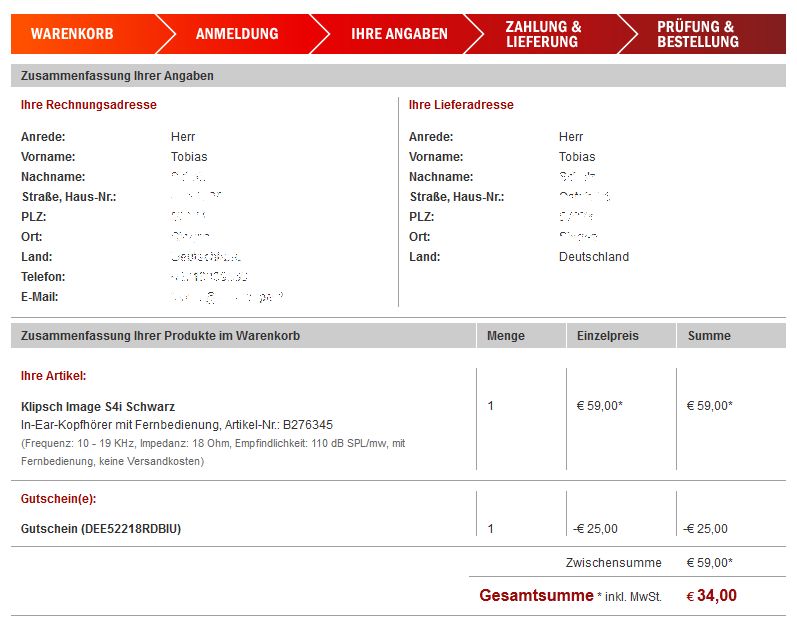Click the voucher discount -€ 25,00 in the Summe column

[x=706, y=529]
